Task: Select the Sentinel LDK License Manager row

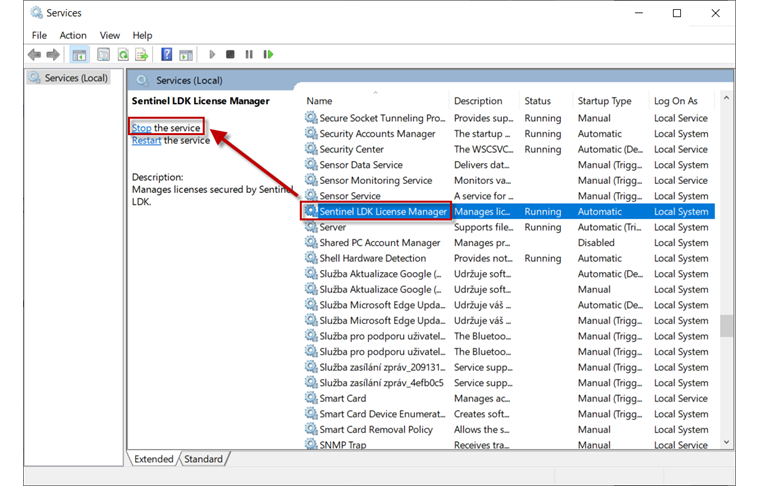Action: point(508,211)
